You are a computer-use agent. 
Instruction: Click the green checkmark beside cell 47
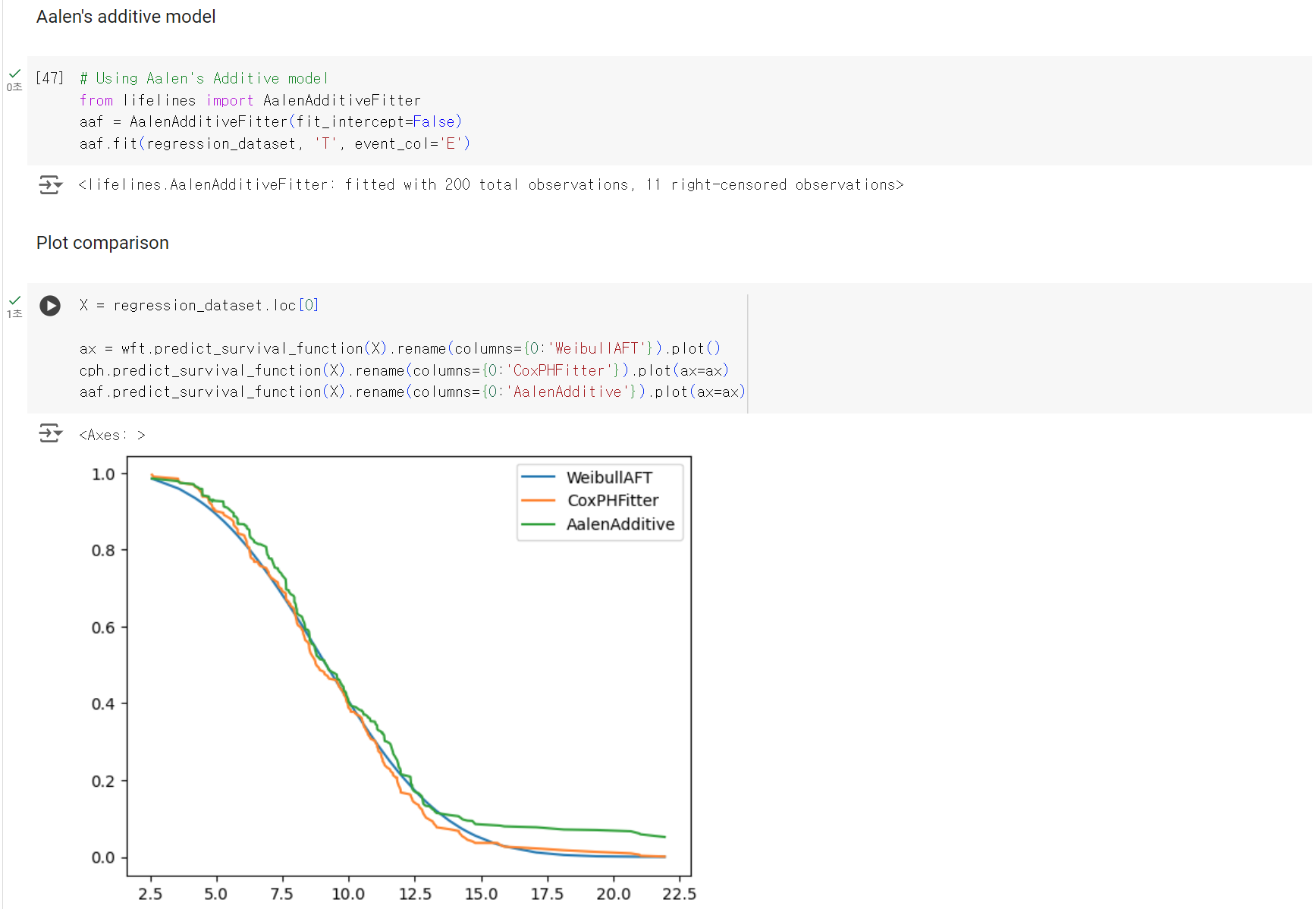coord(14,74)
